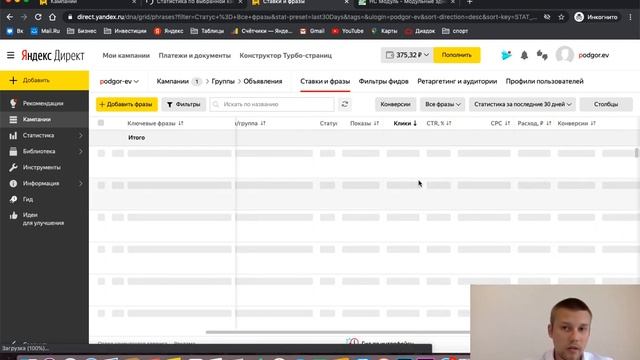Image resolution: width=640 pixels, height=360 pixels.
Task: Click the browser home button
Action: 52,17
